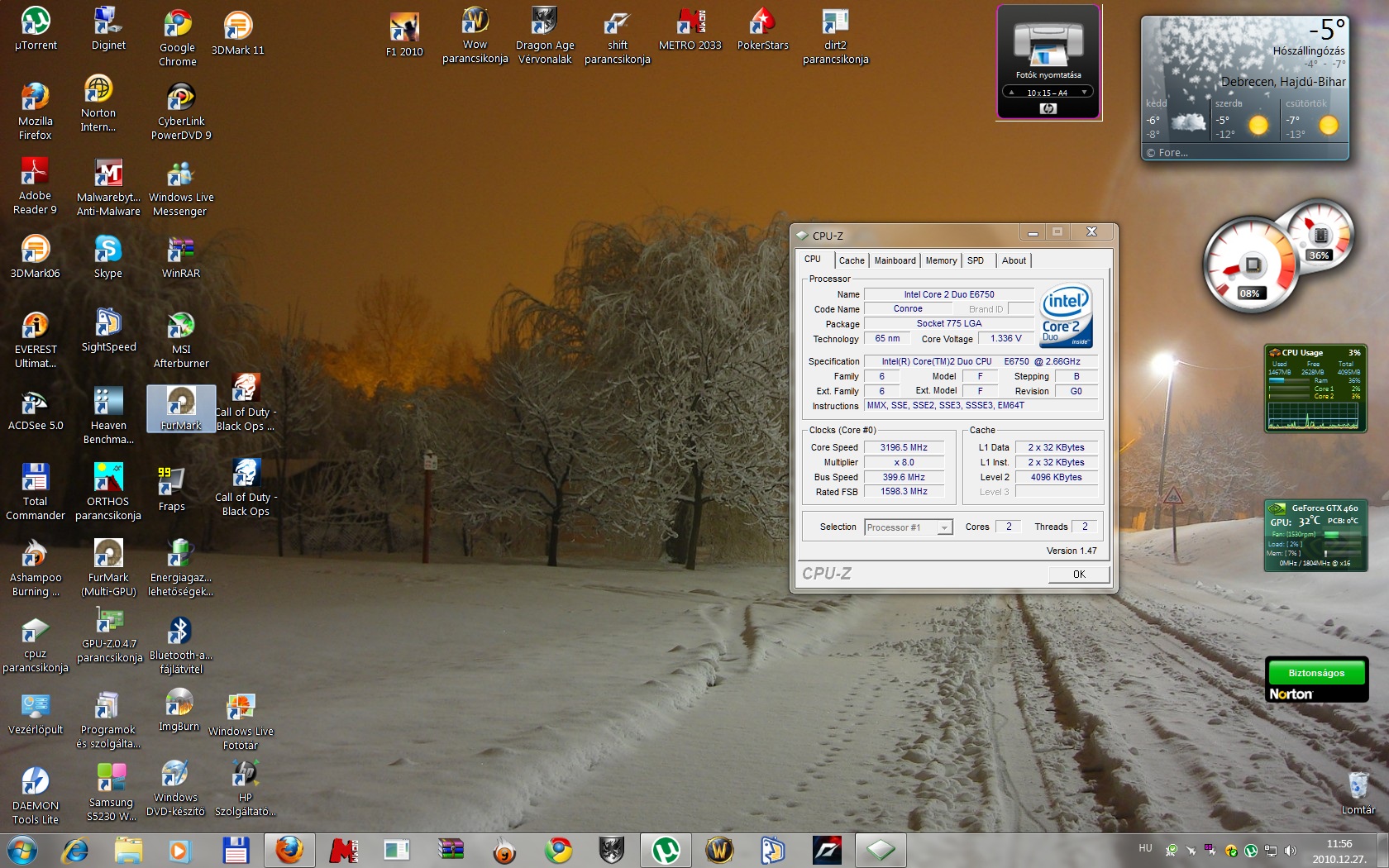
Task: Open the Vezérlőpult control panel icon
Action: coord(36,713)
